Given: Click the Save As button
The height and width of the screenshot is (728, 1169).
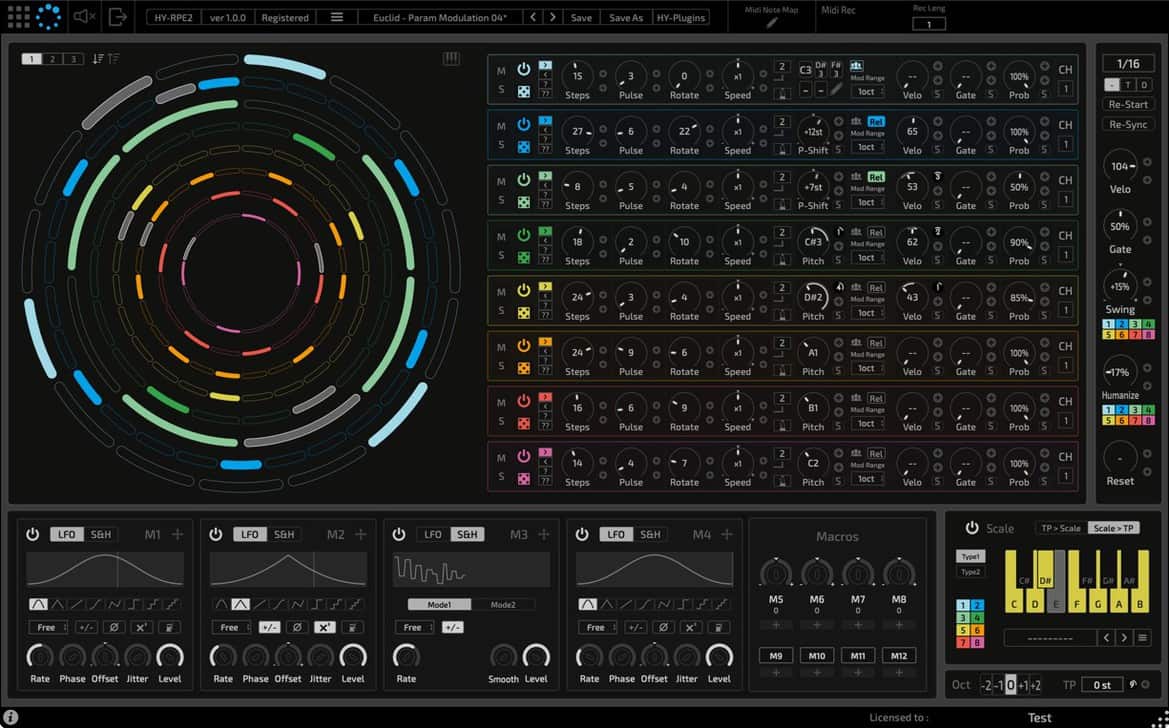Looking at the screenshot, I should tap(626, 17).
